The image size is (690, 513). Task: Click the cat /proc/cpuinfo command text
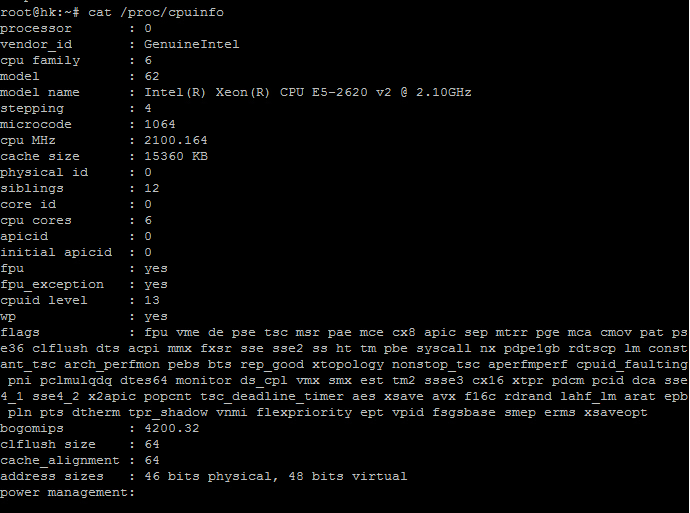coord(156,12)
